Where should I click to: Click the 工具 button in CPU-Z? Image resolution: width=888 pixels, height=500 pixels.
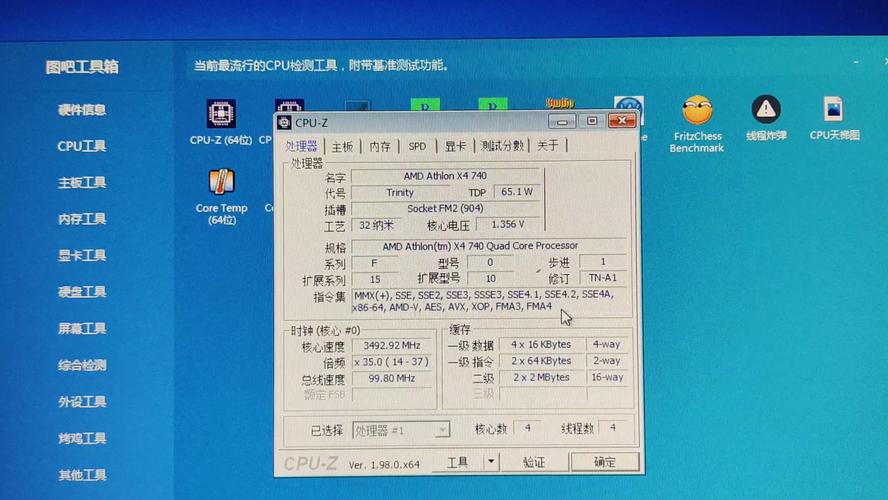[x=458, y=463]
